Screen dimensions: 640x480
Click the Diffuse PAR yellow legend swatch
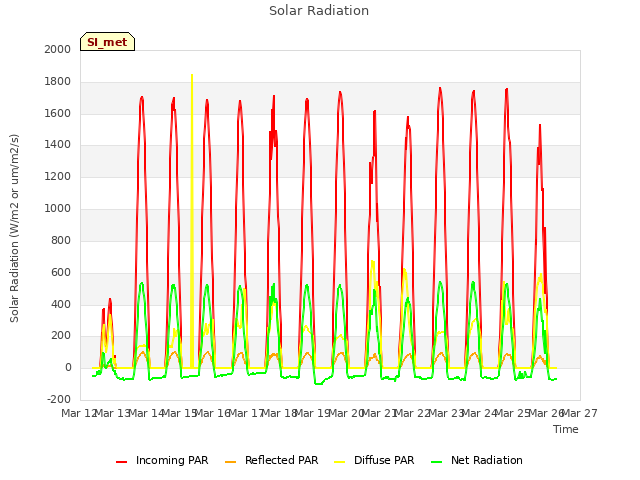coord(340,462)
